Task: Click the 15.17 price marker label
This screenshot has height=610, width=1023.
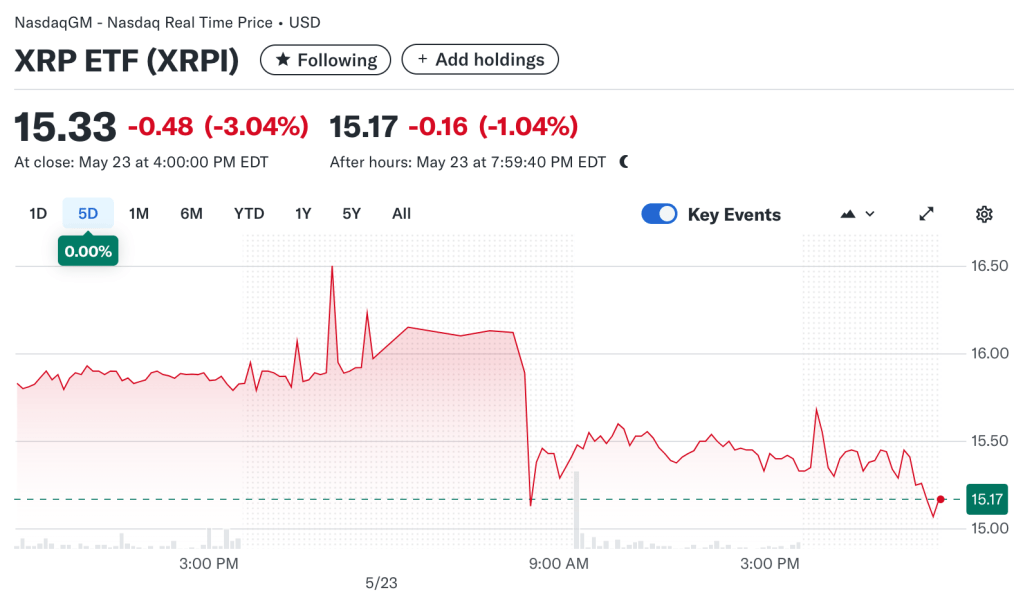Action: point(986,497)
